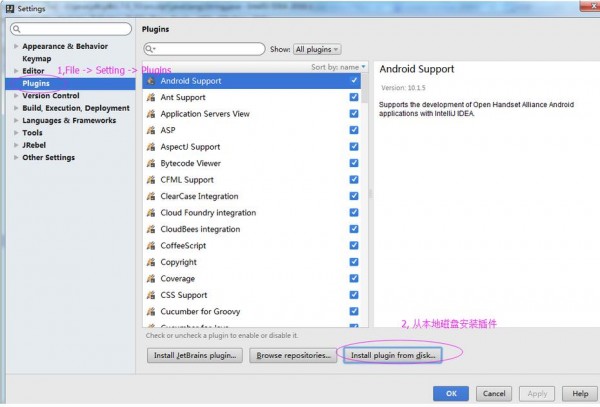
Task: Click the ASP plugin icon
Action: pos(151,131)
